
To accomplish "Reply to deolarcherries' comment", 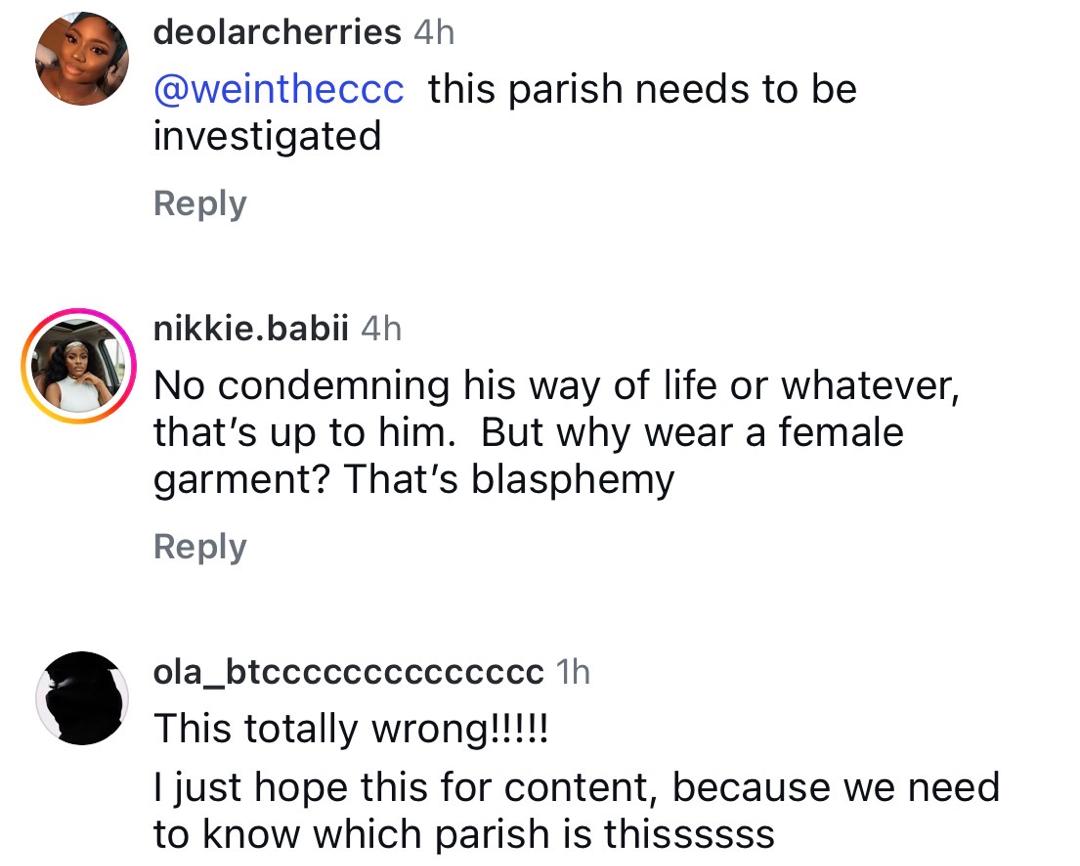I will point(199,203).
